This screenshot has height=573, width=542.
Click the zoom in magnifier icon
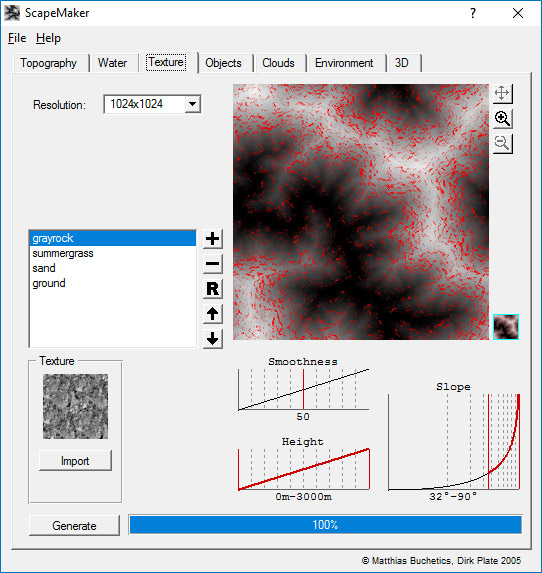tap(503, 119)
